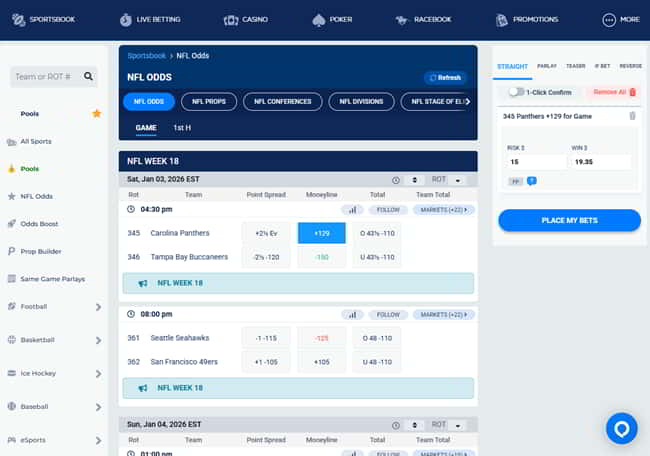
Task: Open Promotions from the top navigation
Action: tap(527, 19)
